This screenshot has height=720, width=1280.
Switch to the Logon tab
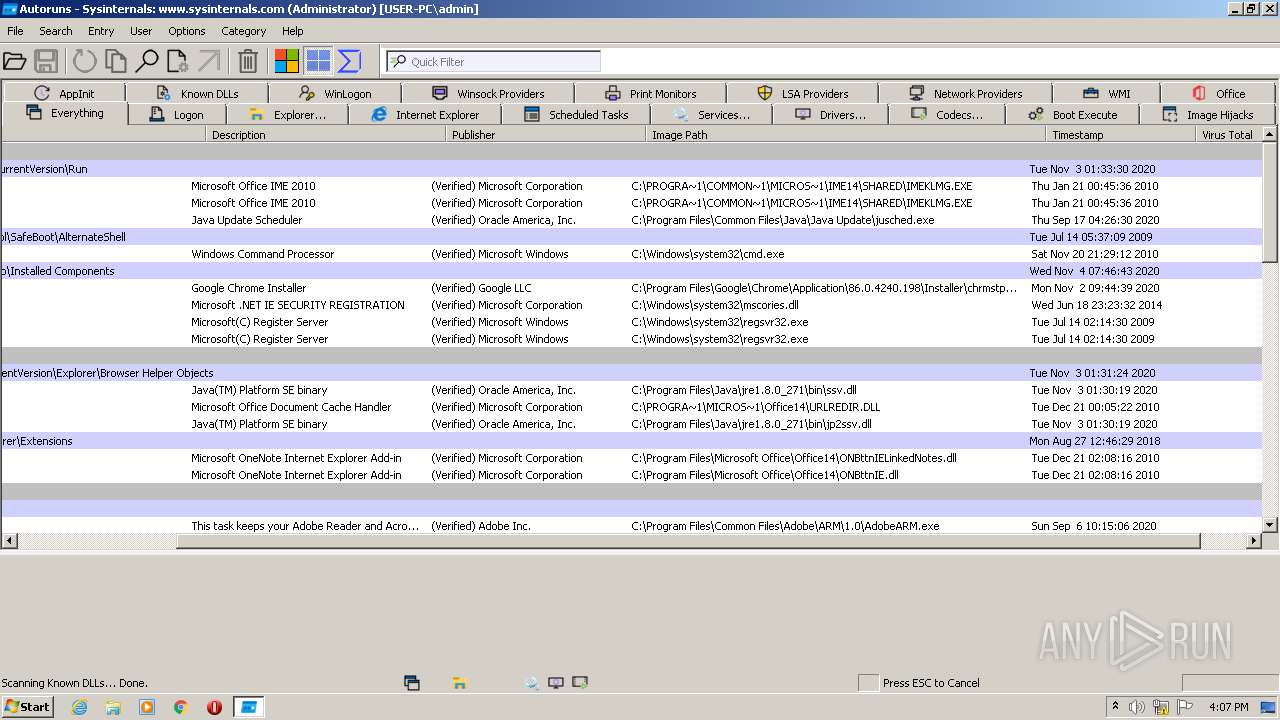tap(176, 115)
